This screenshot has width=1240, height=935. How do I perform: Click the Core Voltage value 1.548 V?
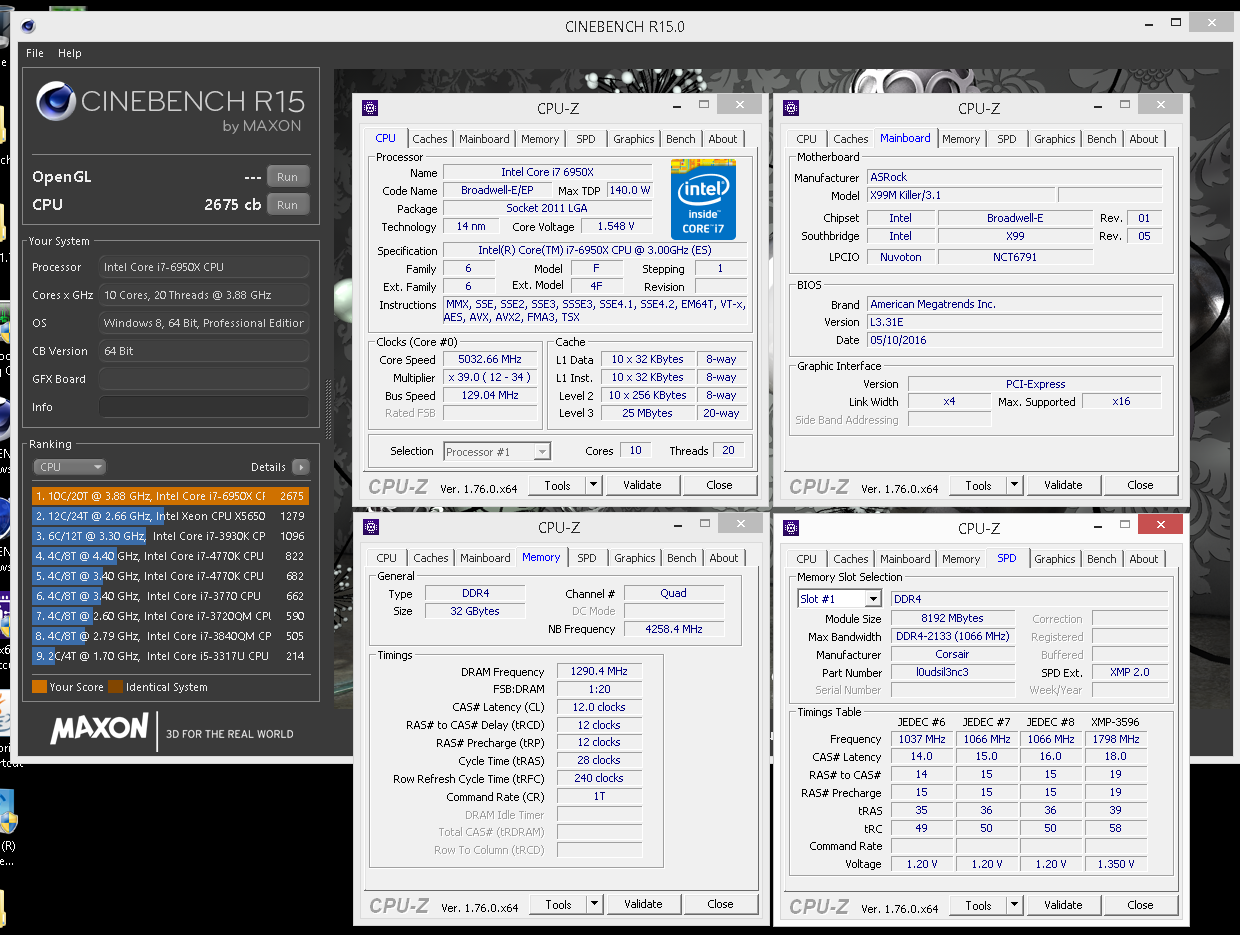pos(616,227)
